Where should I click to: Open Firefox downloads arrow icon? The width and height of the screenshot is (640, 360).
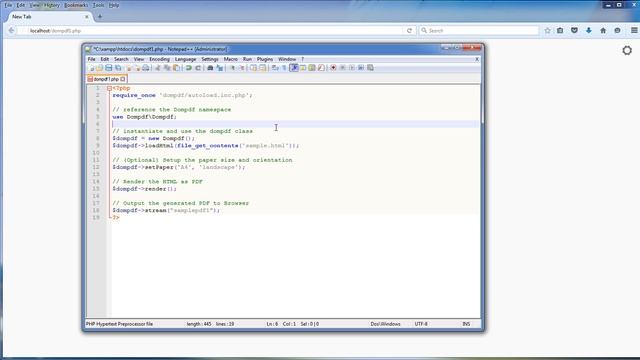point(589,31)
